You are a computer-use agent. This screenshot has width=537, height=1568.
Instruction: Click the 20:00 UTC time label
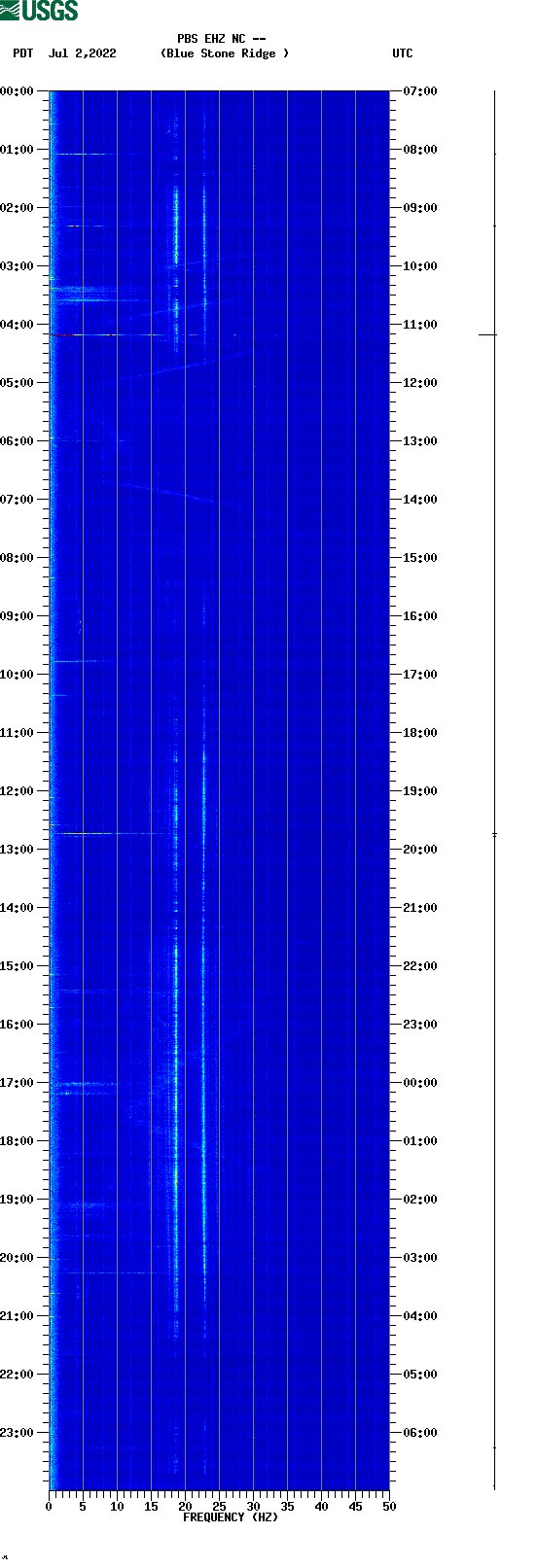pos(420,850)
